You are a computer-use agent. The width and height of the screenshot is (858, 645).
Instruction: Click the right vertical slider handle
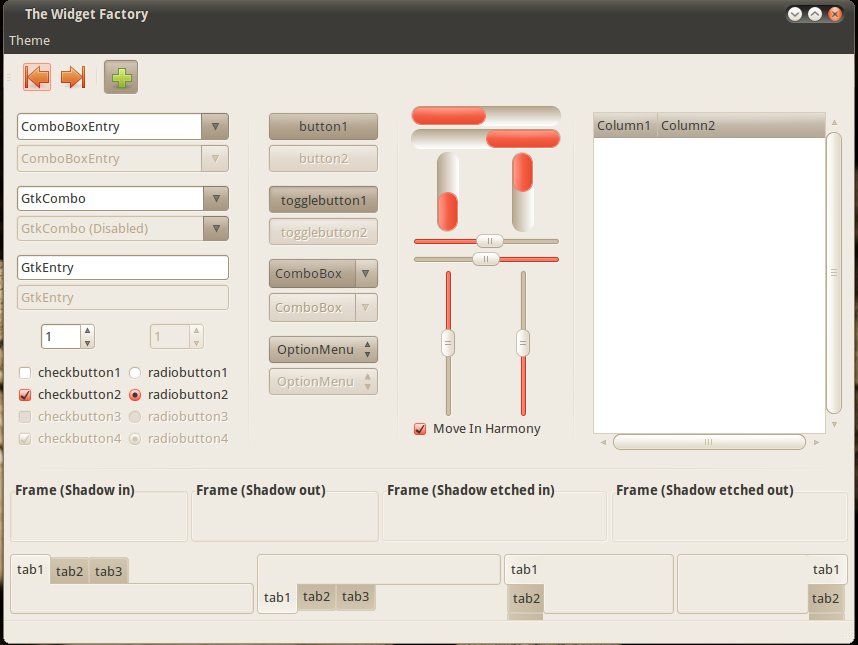(523, 344)
